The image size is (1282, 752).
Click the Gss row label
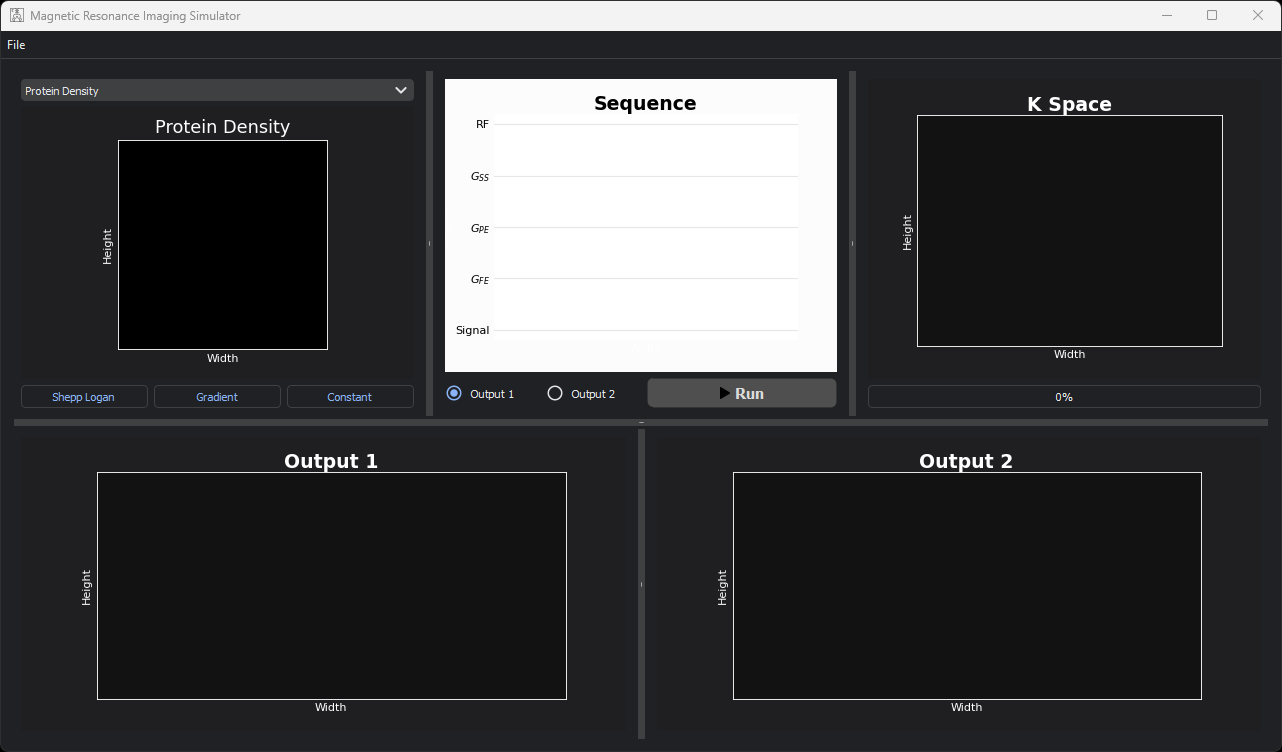click(x=480, y=176)
